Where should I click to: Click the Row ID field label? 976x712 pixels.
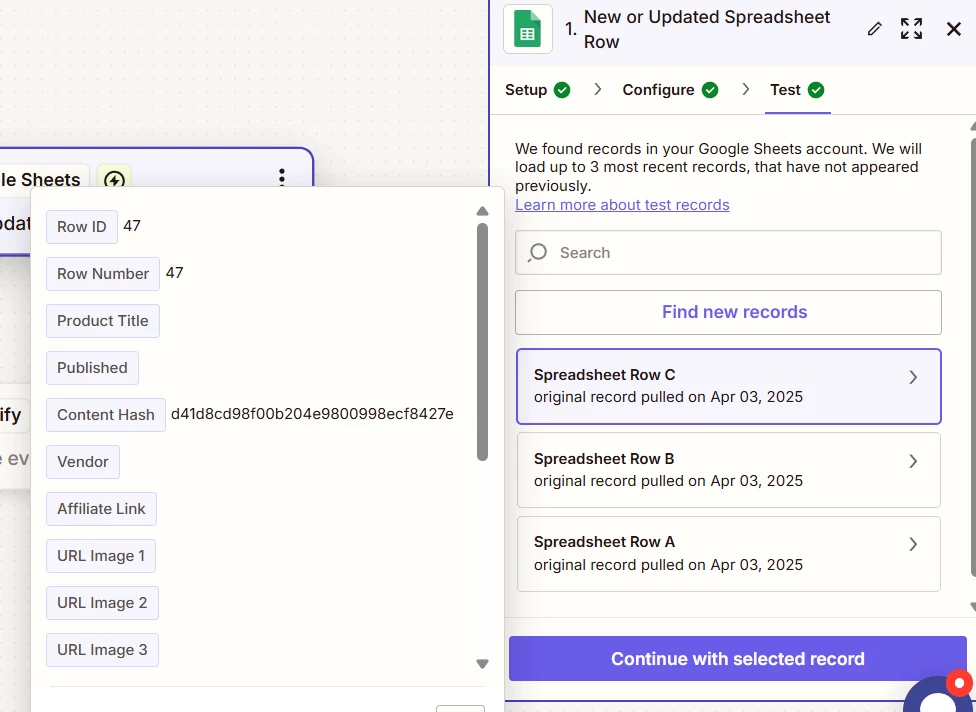(82, 227)
